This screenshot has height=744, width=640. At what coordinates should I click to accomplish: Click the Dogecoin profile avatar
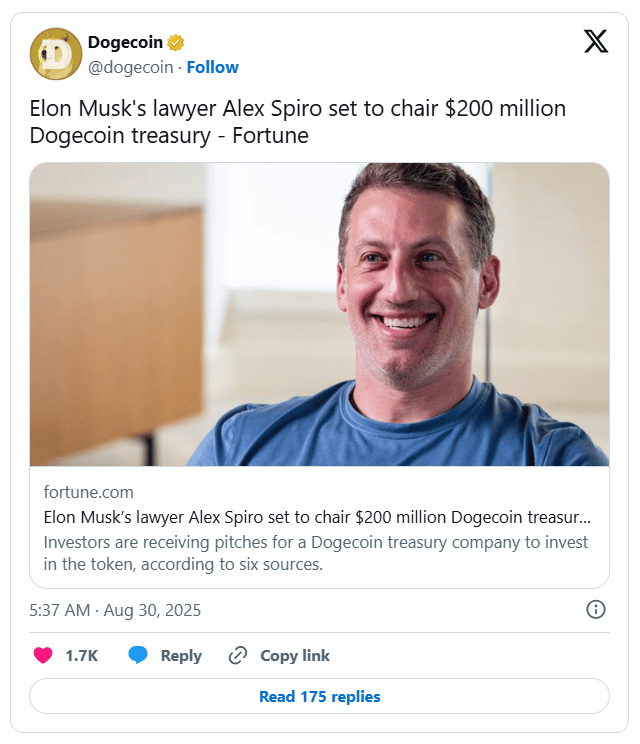pyautogui.click(x=56, y=54)
